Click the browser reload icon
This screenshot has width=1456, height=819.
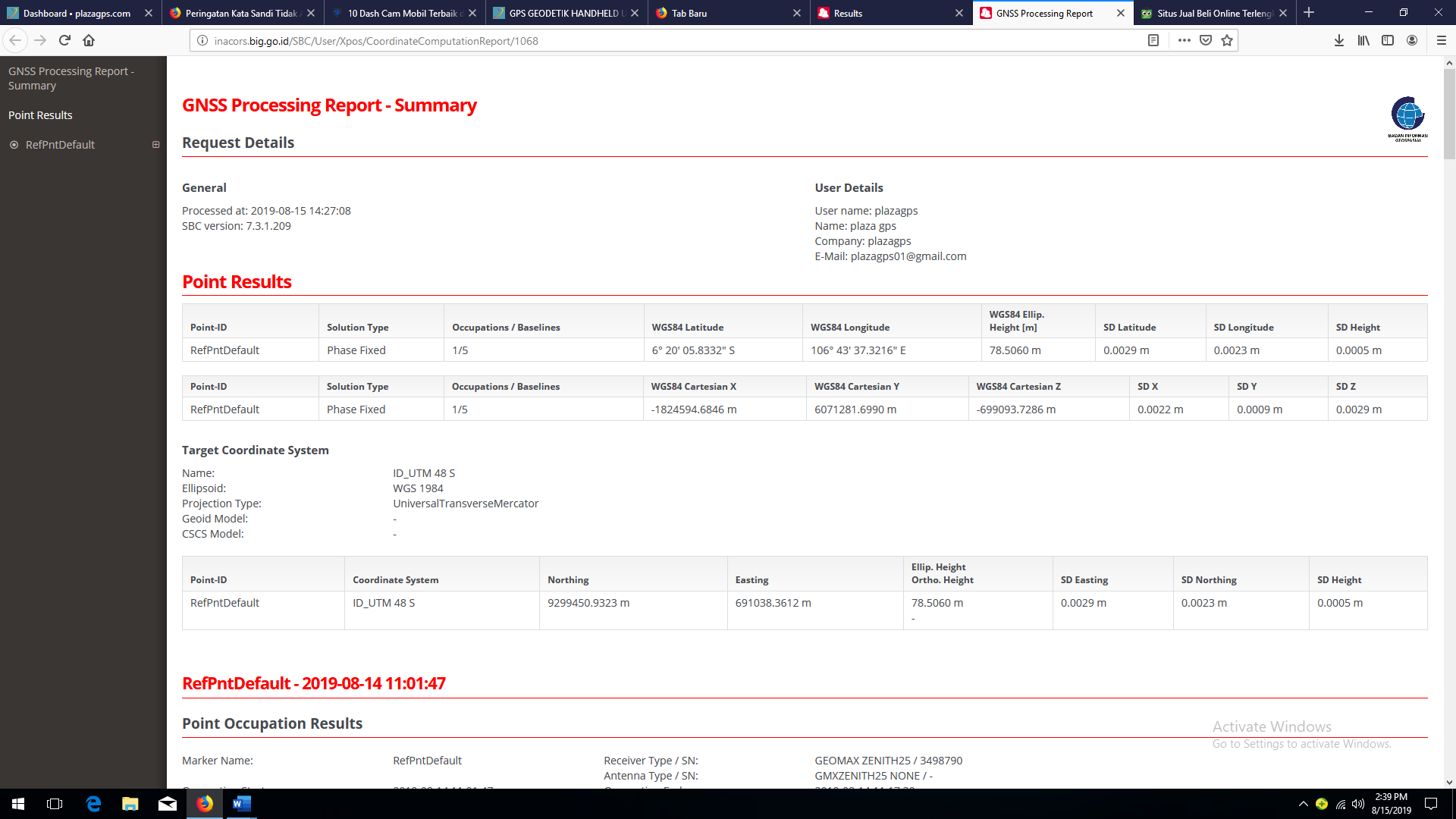(64, 40)
